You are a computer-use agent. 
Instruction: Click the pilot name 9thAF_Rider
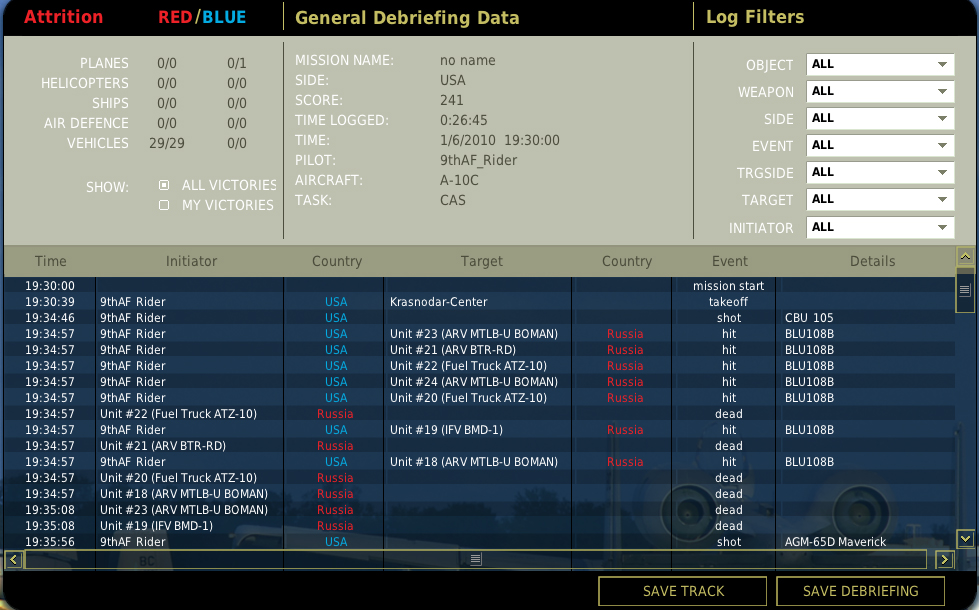[478, 160]
